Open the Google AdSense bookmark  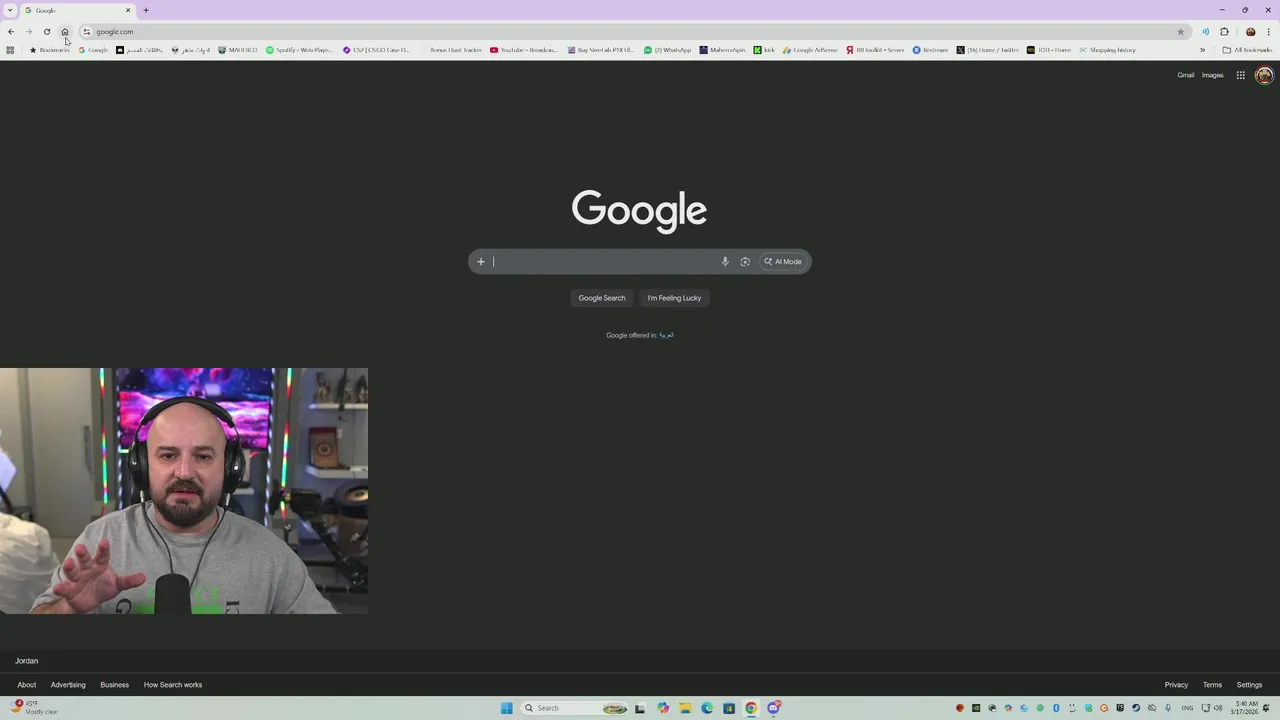(810, 50)
